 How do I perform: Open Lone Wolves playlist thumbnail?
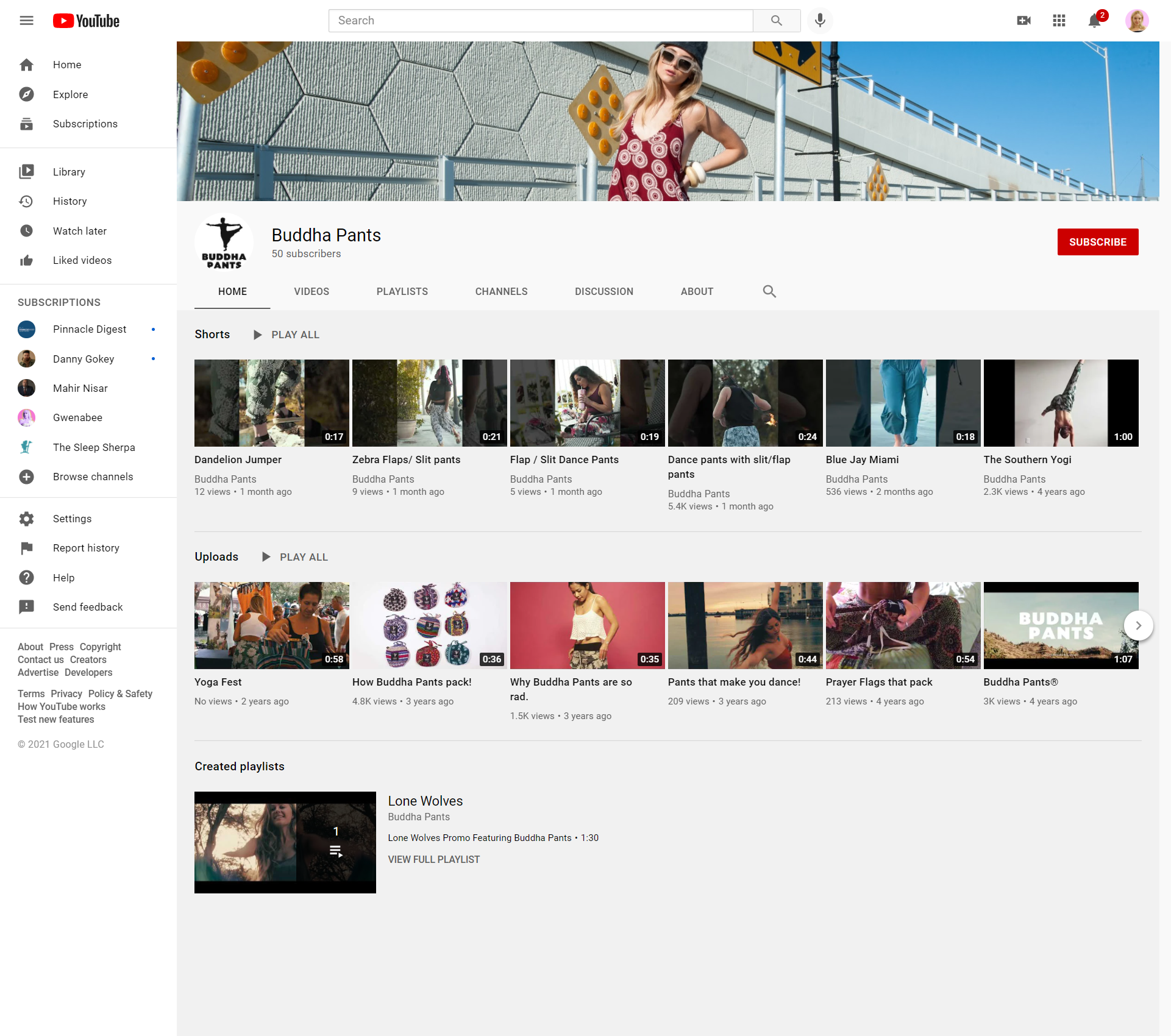(x=285, y=842)
